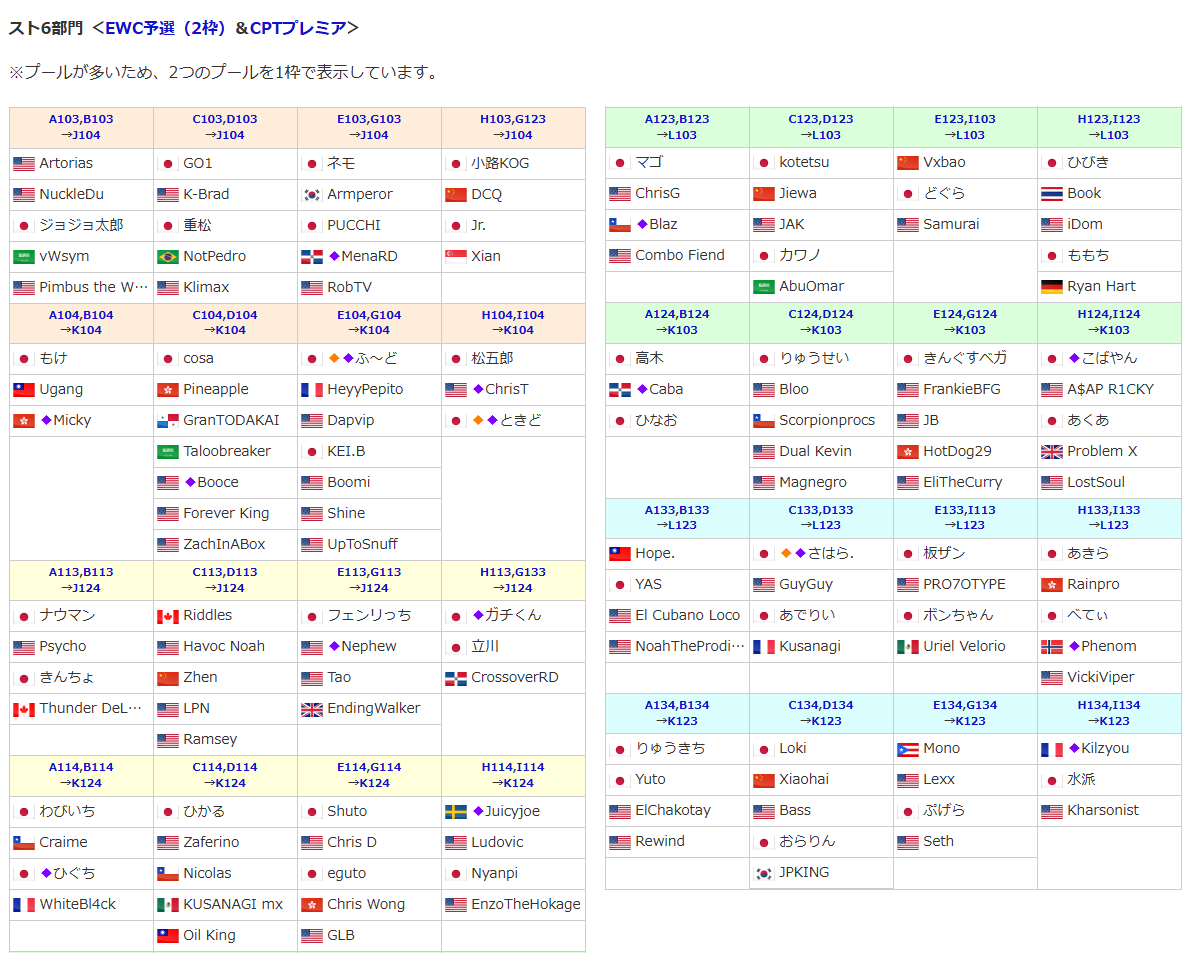Click UK flag beside Problem X
The width and height of the screenshot is (1189, 953).
click(x=1052, y=452)
